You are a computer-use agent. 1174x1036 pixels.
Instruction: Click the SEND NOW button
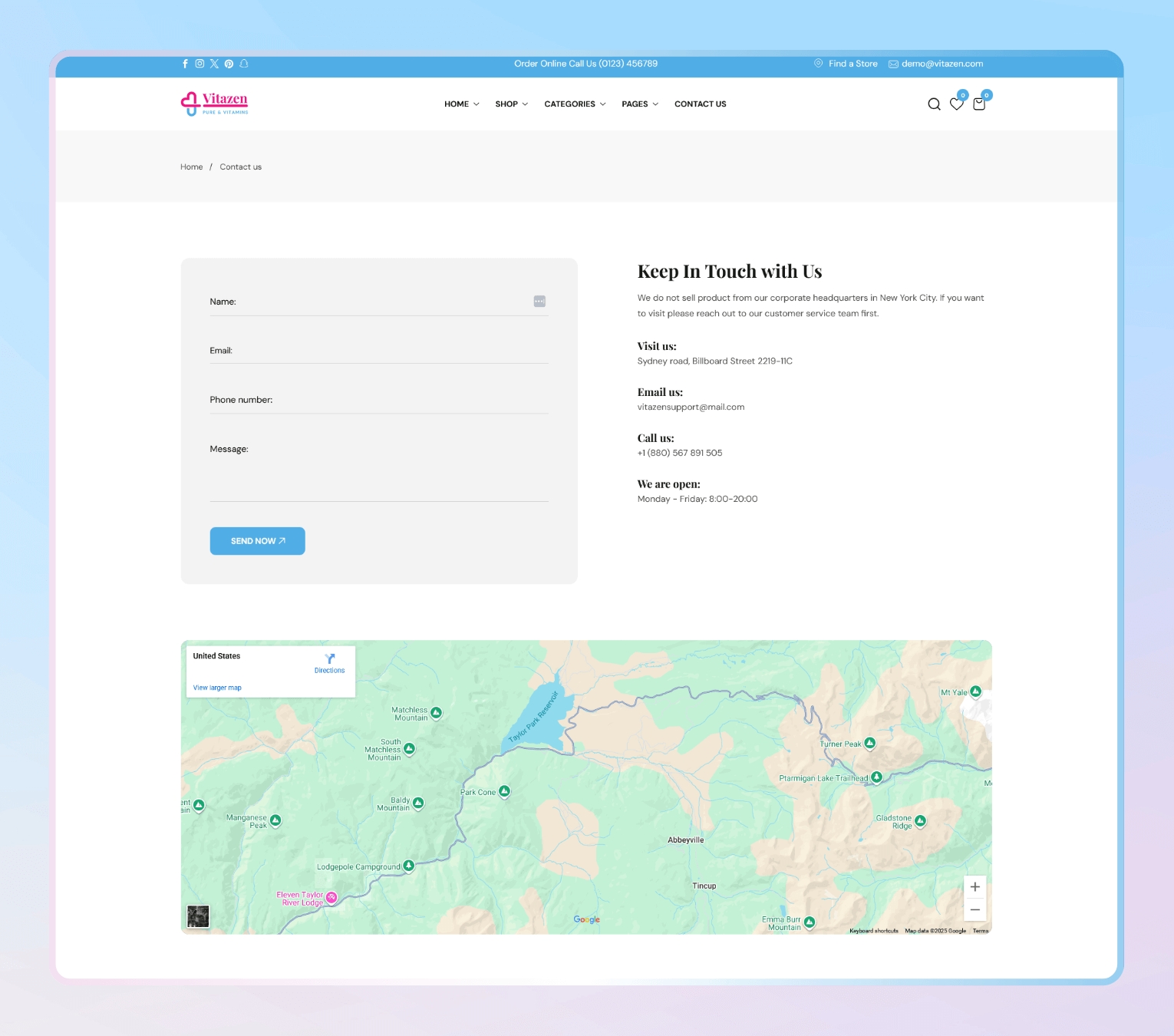258,541
